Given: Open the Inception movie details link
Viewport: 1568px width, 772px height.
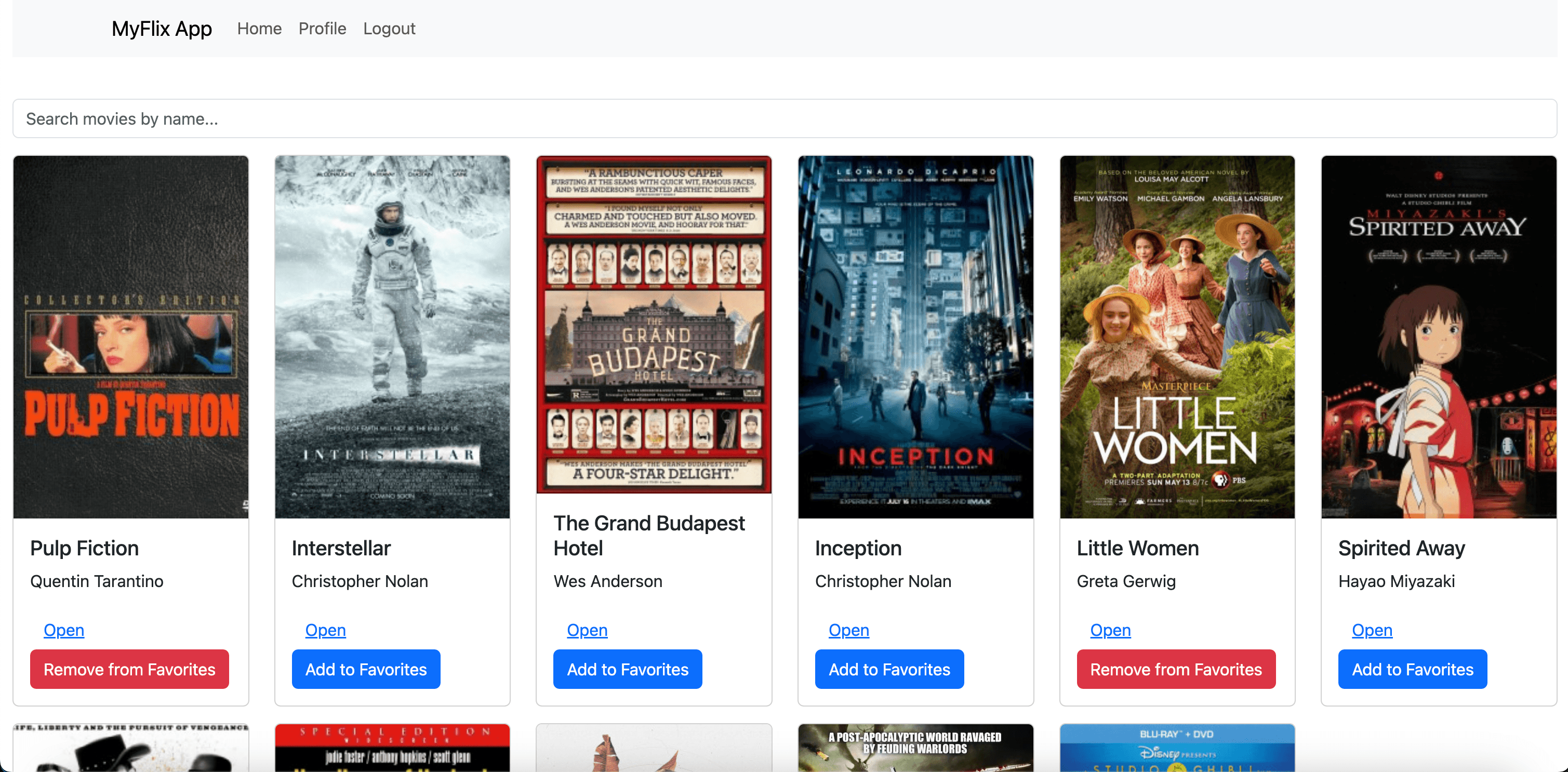Looking at the screenshot, I should (x=849, y=630).
